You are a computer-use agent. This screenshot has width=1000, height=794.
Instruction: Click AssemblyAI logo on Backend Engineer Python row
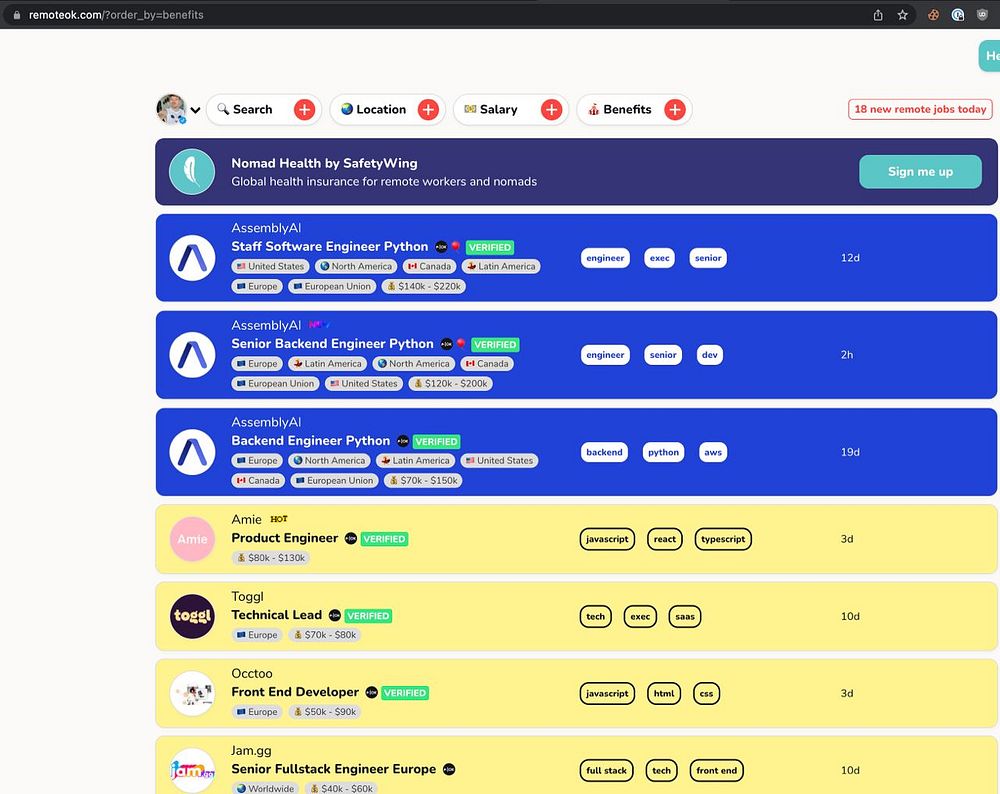[x=192, y=452]
